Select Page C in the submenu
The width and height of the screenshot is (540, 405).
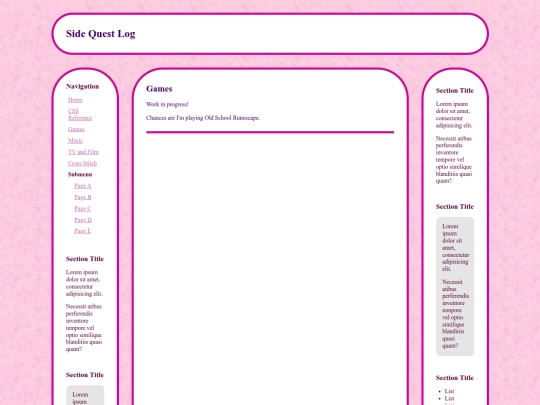click(x=83, y=209)
